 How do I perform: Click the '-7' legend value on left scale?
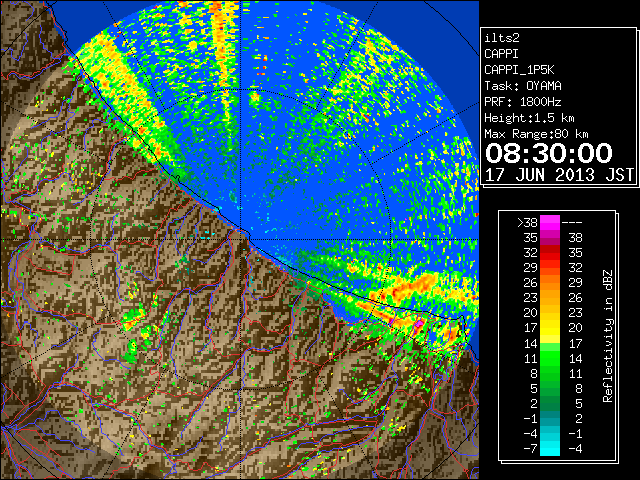point(530,449)
